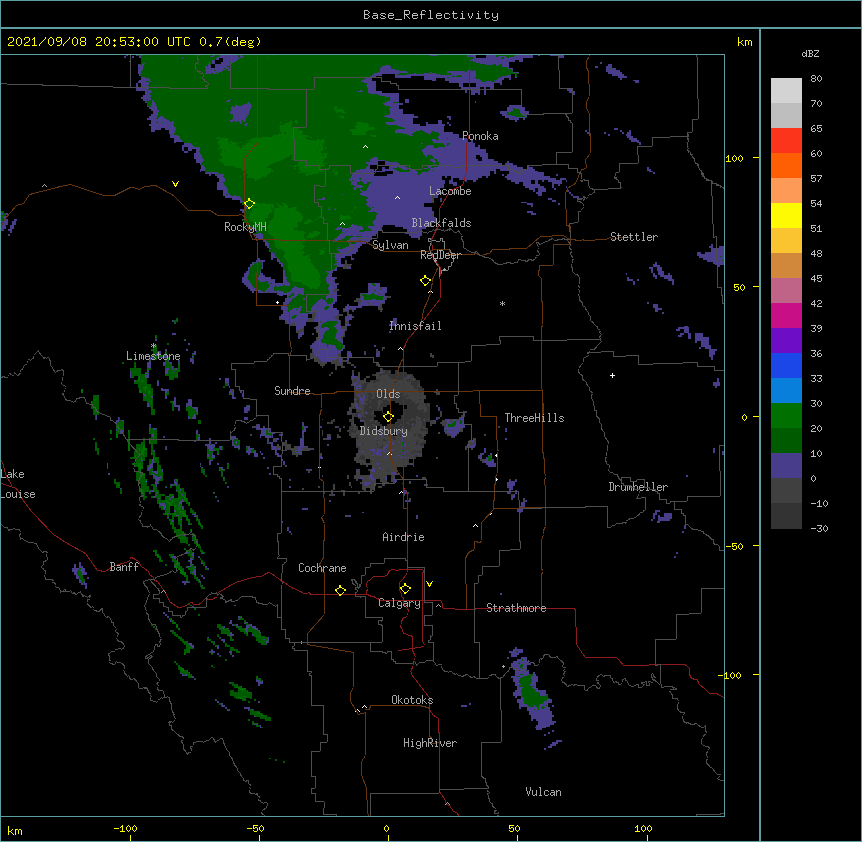Click the dusty pink 45-42 dBZ swatch
862x842 pixels.
(x=786, y=291)
